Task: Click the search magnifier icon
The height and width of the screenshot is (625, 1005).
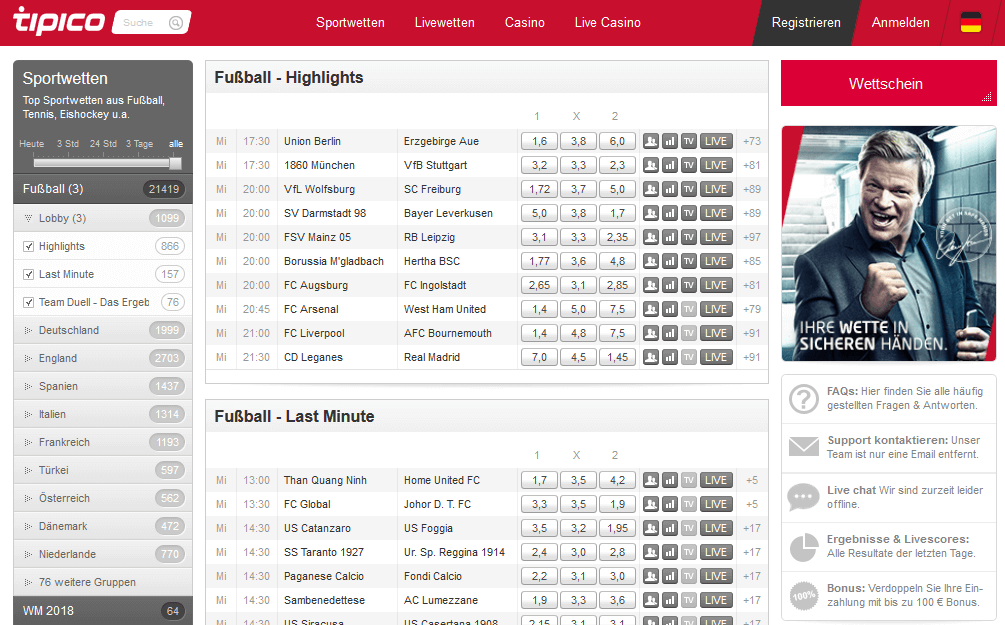Action: (176, 23)
